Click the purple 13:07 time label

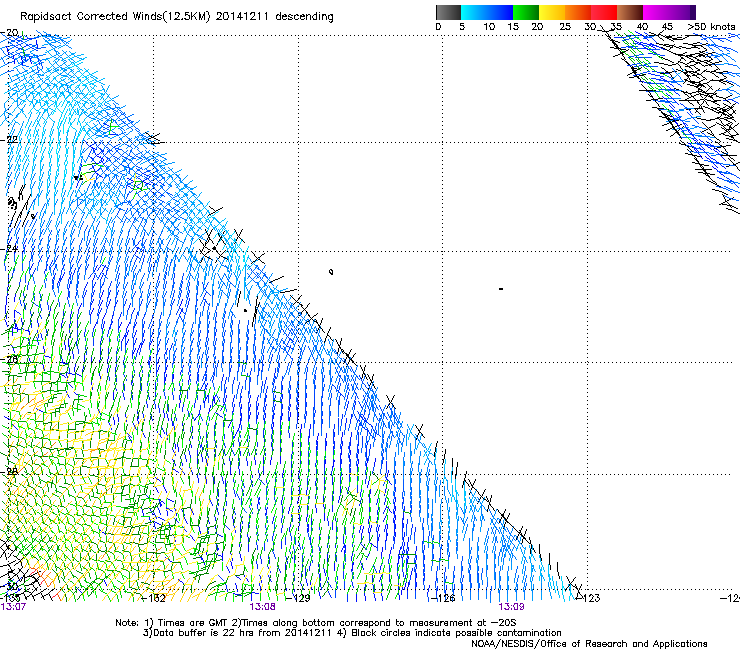pos(13,607)
